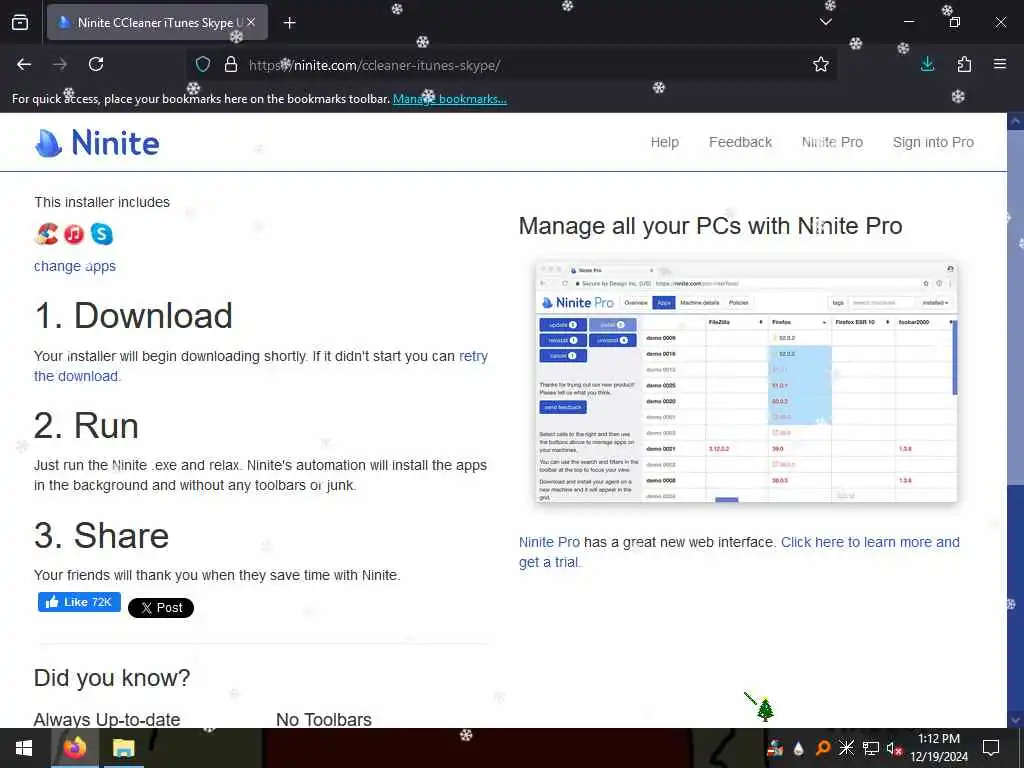The height and width of the screenshot is (768, 1024).
Task: Open a new browser tab
Action: 289,23
